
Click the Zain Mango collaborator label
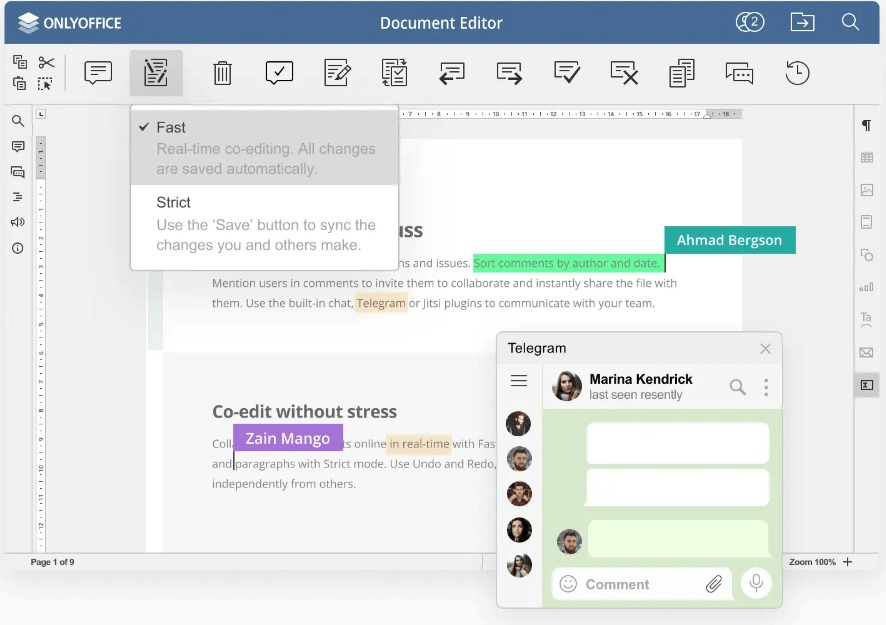[288, 438]
